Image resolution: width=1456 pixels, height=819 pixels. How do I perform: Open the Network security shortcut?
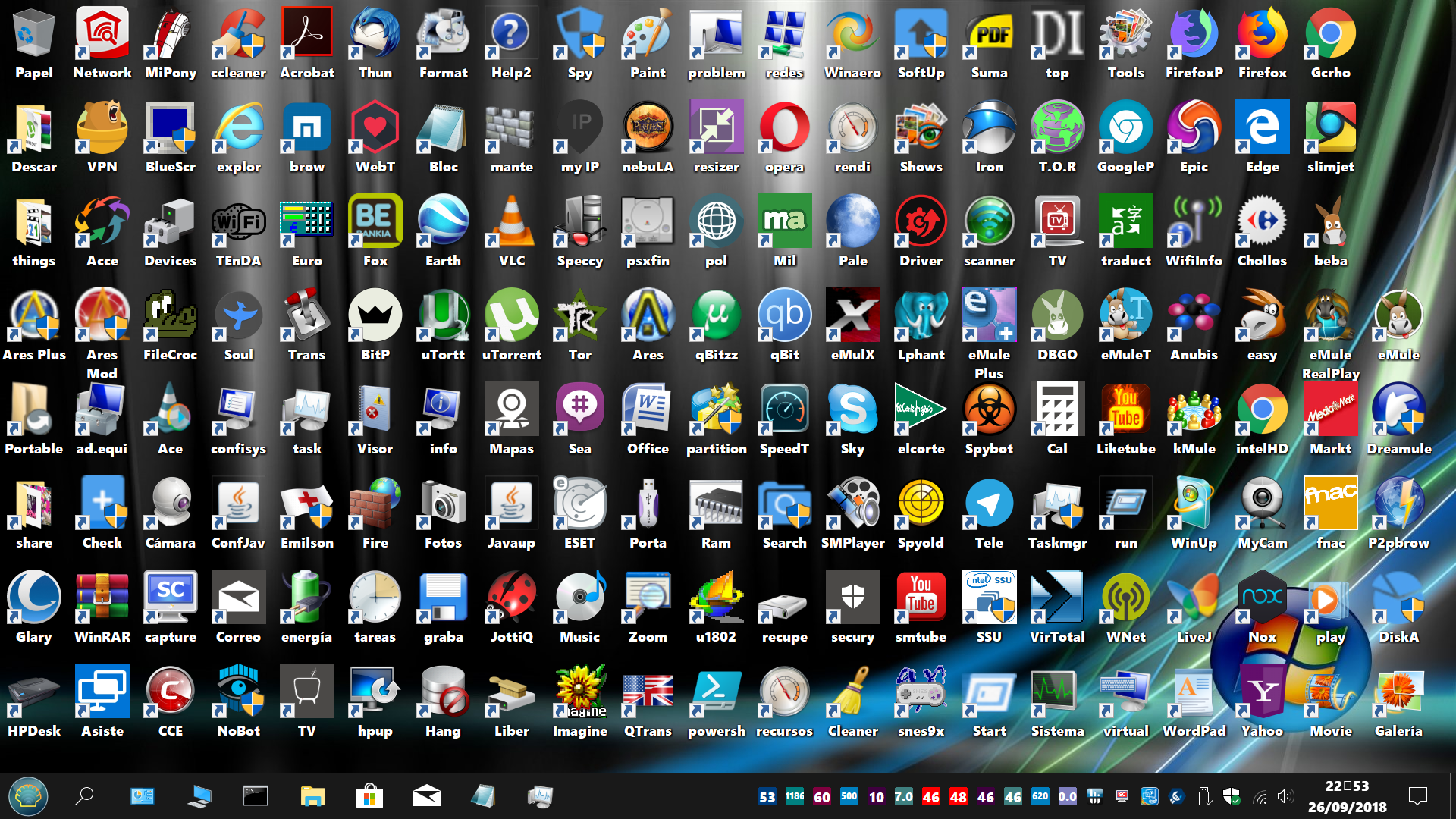pos(102,43)
